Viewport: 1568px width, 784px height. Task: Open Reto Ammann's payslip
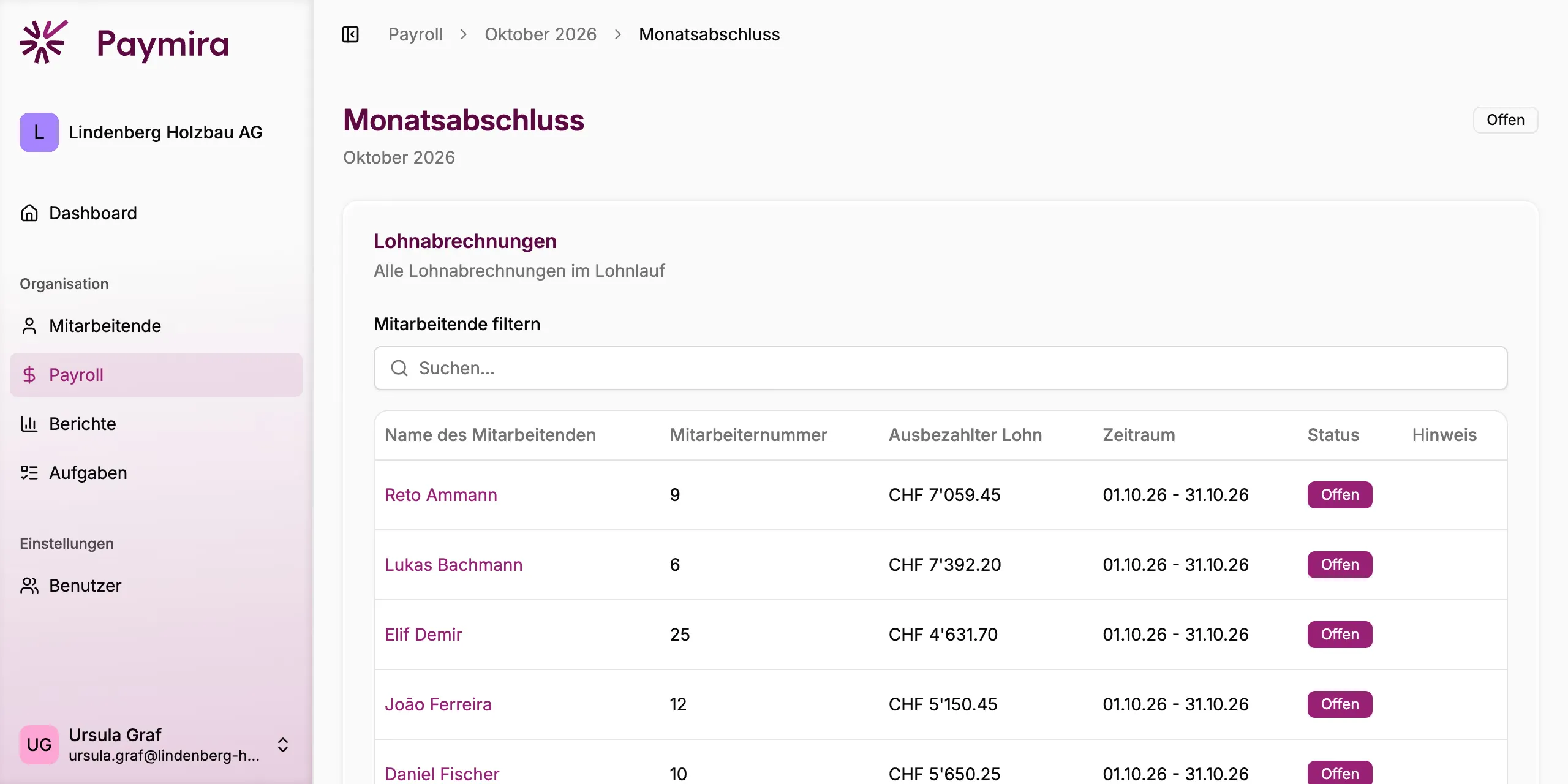click(441, 495)
